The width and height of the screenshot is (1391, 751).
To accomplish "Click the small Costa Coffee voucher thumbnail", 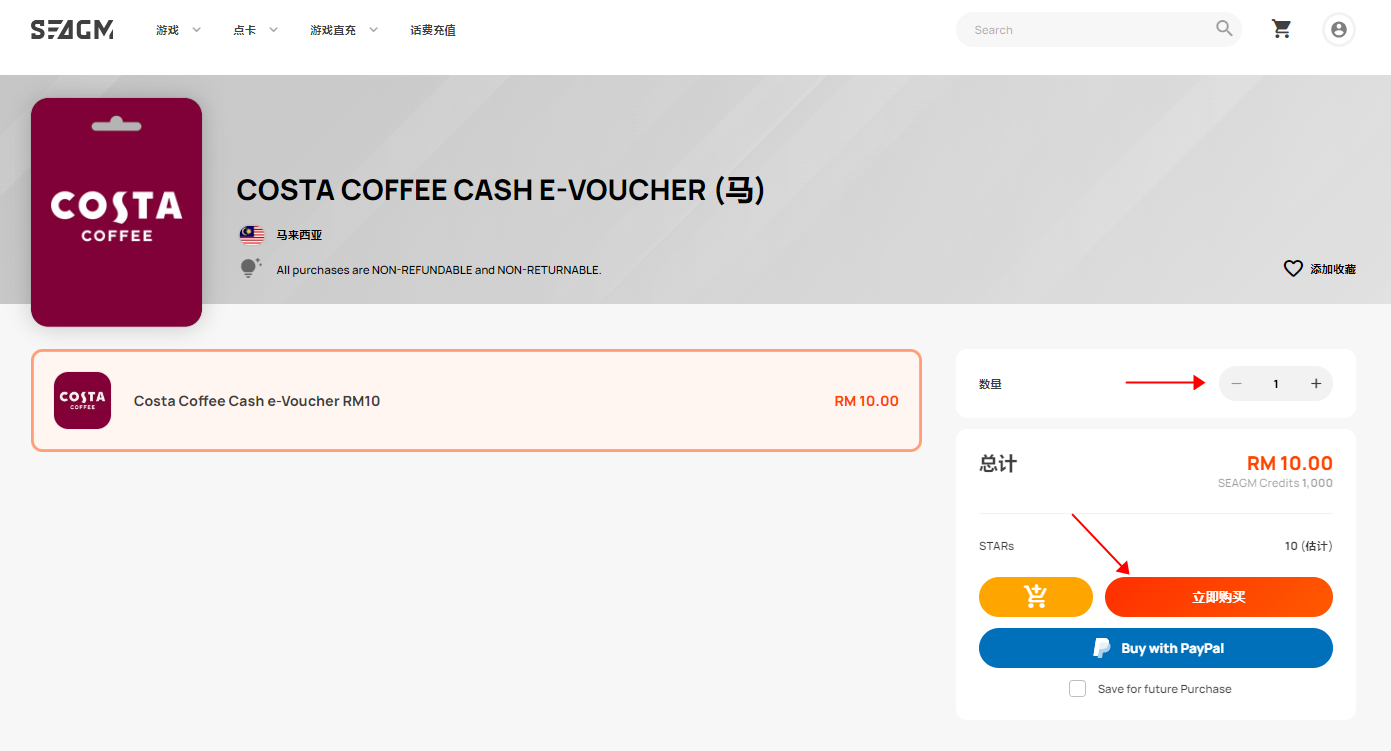I will click(82, 400).
